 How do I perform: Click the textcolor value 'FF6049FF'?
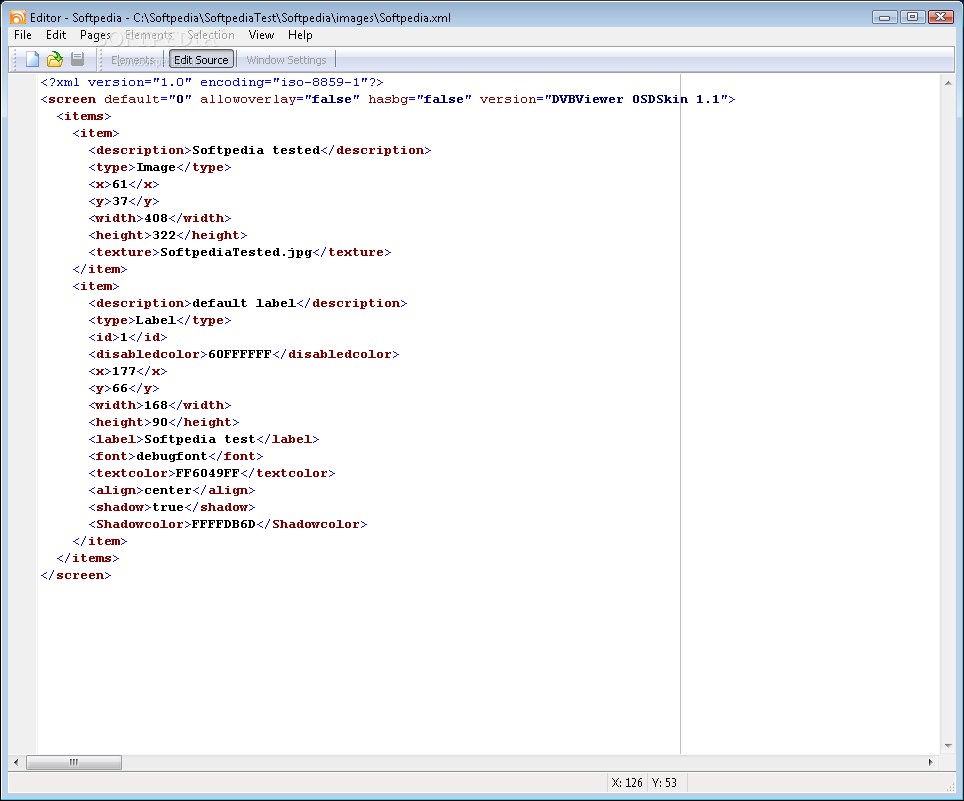tap(208, 473)
